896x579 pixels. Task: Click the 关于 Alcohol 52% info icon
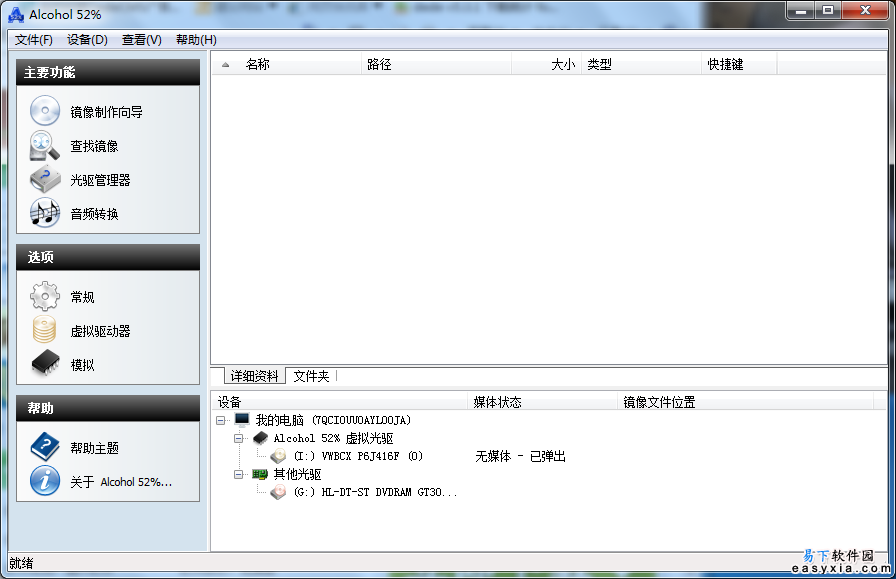pos(45,481)
